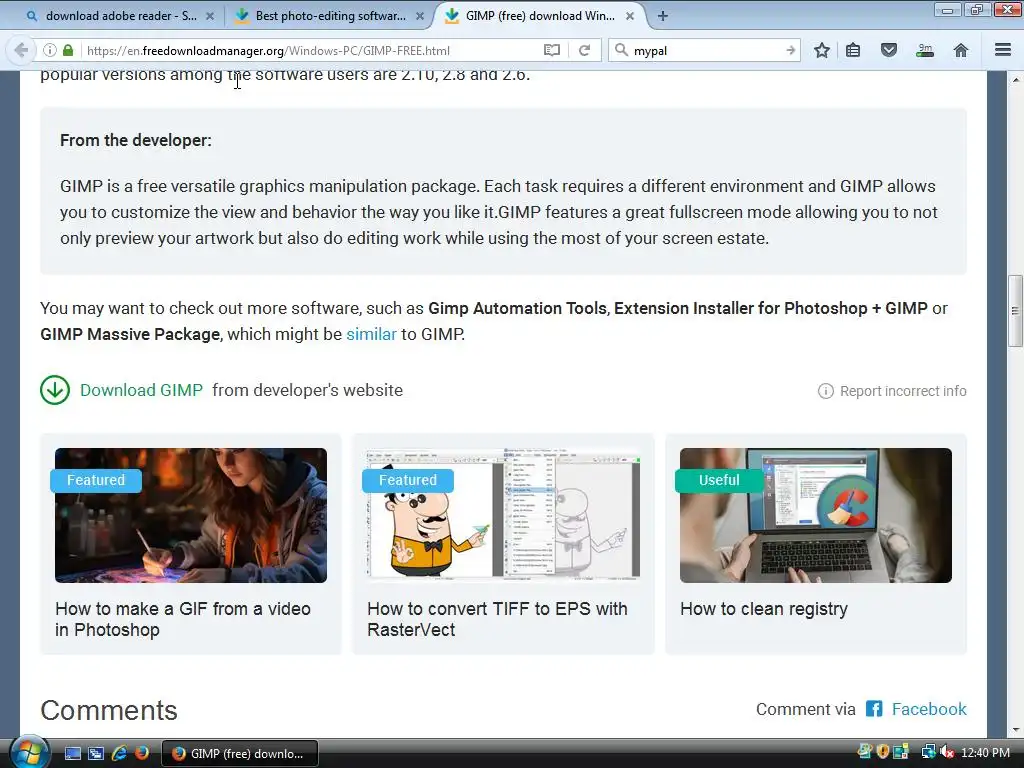Viewport: 1024px width, 768px height.
Task: Open Windows Start orb
Action: (x=29, y=752)
